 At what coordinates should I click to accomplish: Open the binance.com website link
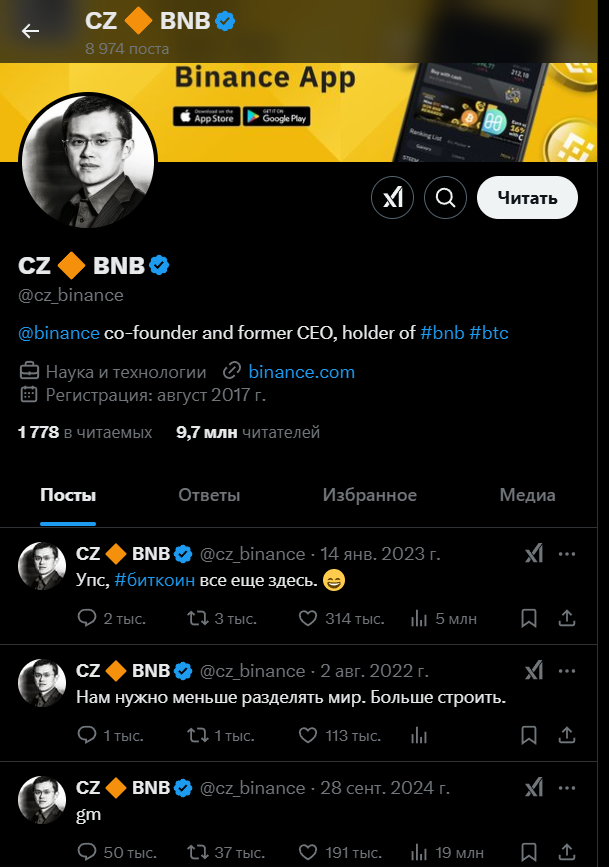click(x=300, y=371)
